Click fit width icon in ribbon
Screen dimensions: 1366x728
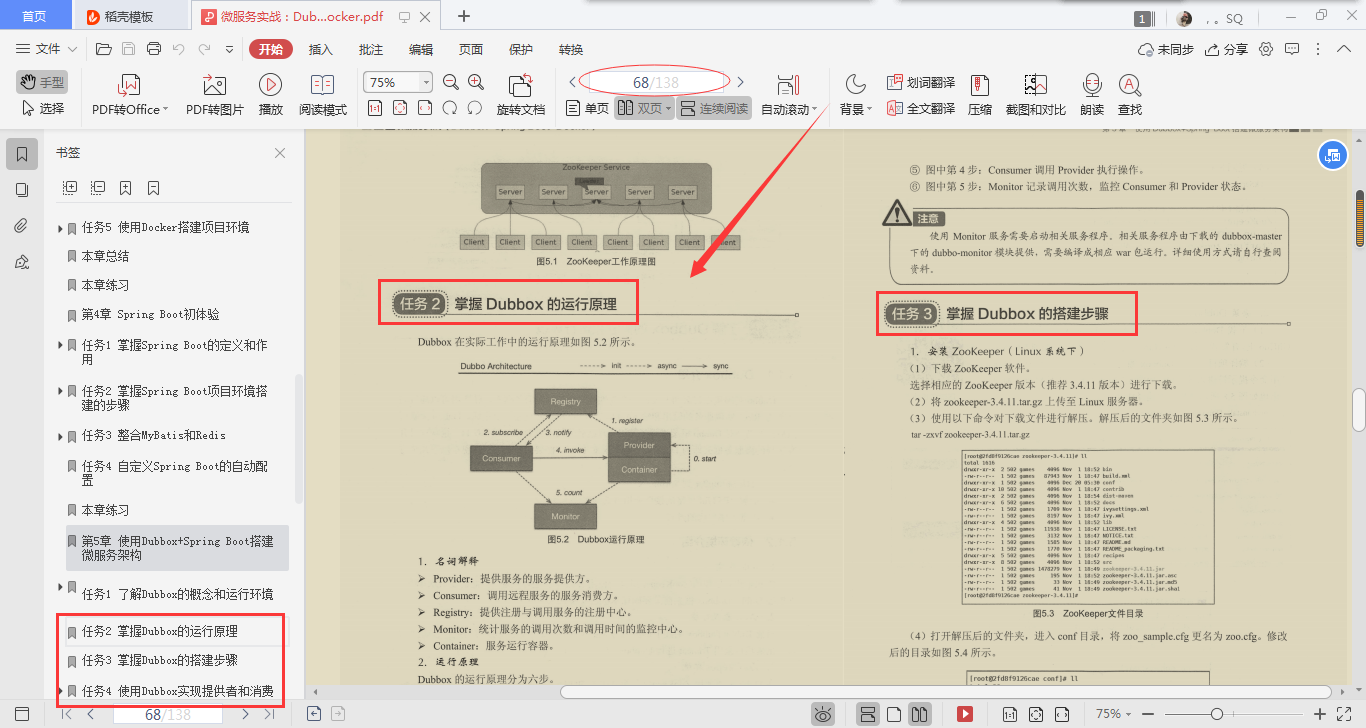tap(425, 108)
